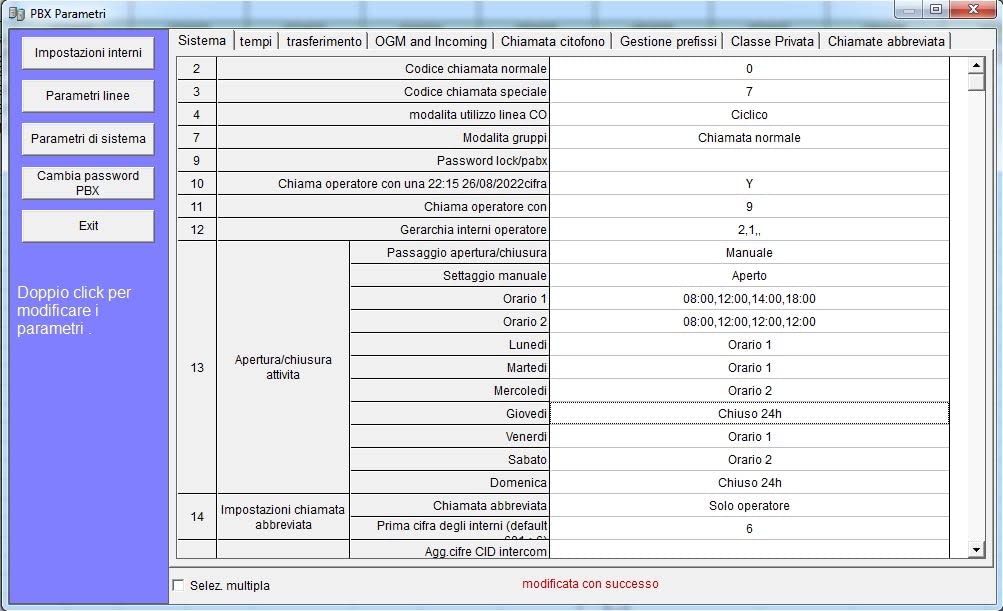
Task: Select Lunedi's Orario 1 value
Action: pyautogui.click(x=749, y=345)
